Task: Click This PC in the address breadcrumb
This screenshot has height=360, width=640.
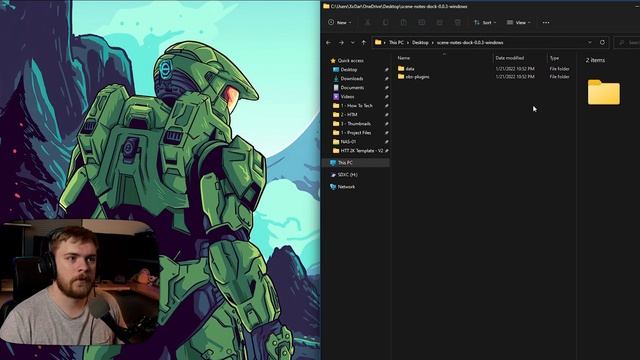Action: click(x=396, y=42)
